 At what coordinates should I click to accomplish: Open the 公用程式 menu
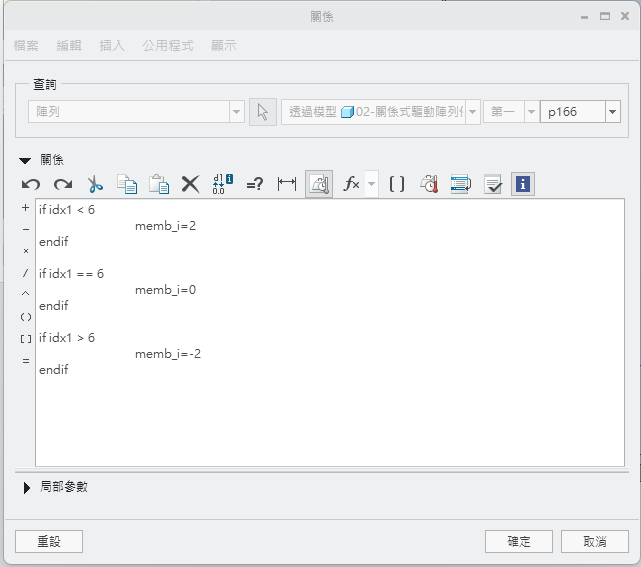[x=168, y=46]
